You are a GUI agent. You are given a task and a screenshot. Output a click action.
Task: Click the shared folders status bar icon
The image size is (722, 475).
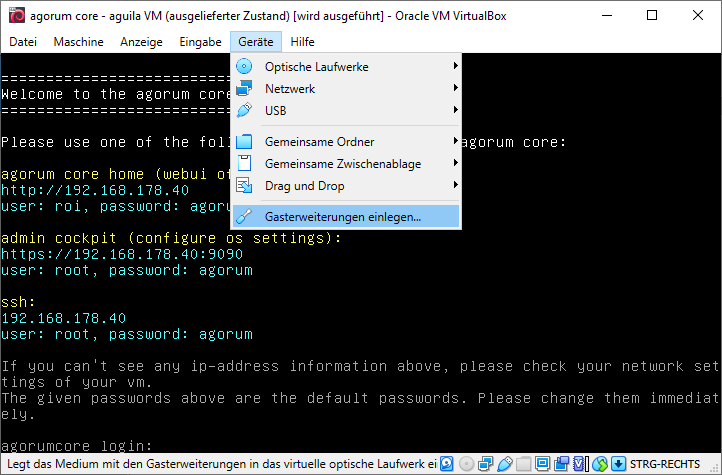click(524, 463)
